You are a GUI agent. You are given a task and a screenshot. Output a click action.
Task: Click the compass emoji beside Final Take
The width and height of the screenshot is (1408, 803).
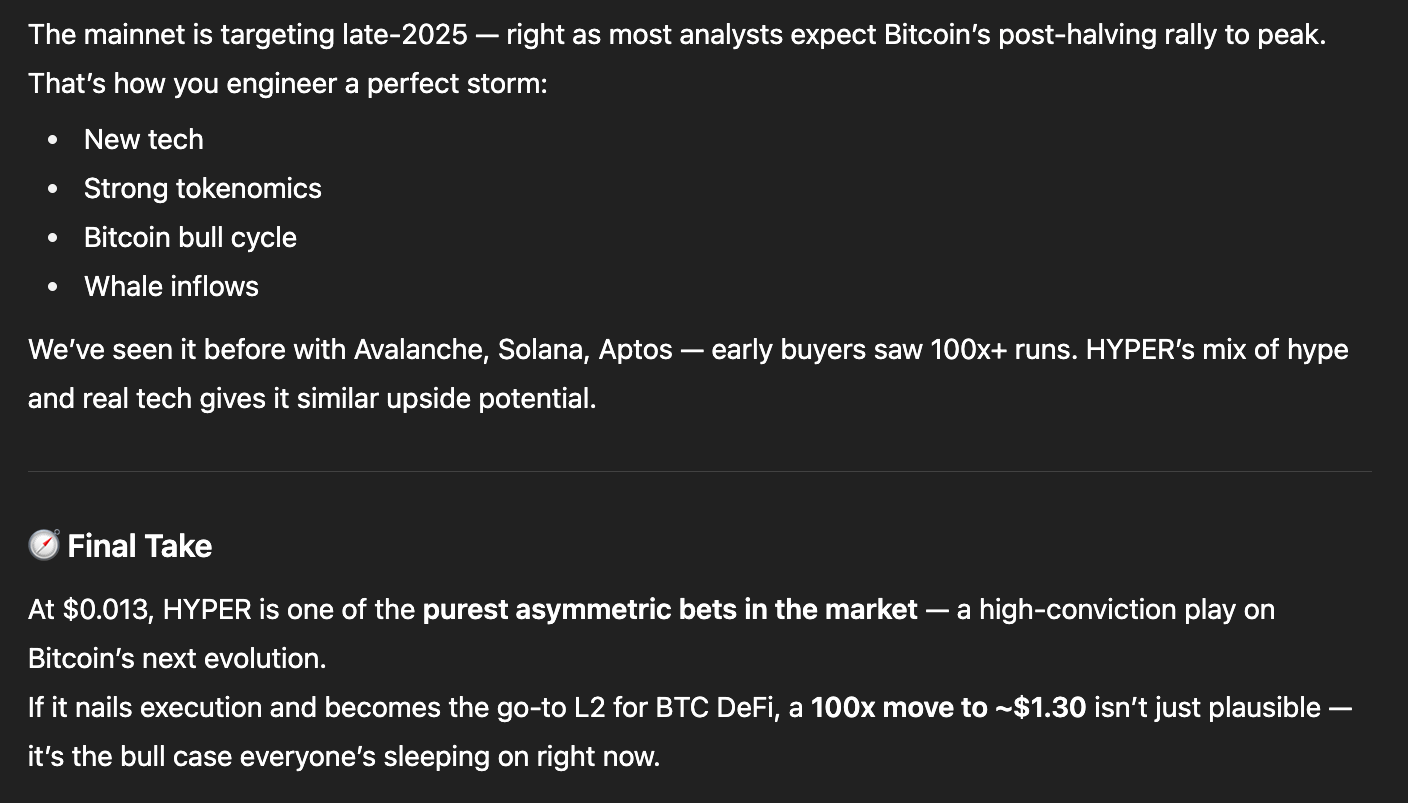[x=44, y=545]
